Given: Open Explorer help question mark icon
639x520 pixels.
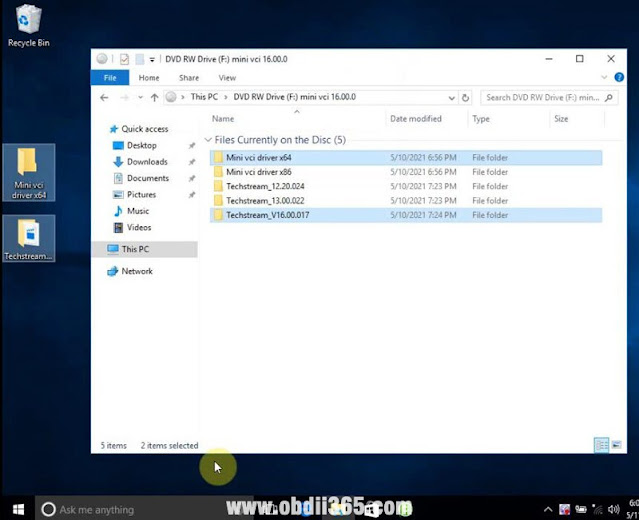Looking at the screenshot, I should tap(619, 77).
